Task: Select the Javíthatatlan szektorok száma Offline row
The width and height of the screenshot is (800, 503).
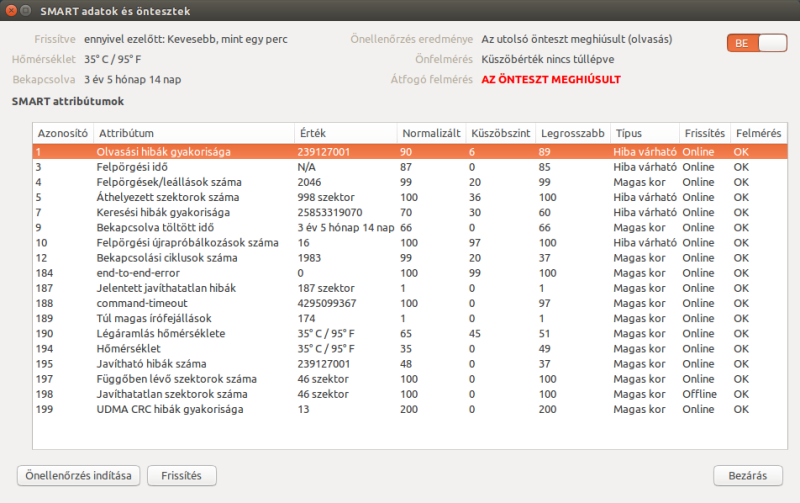Action: pyautogui.click(x=410, y=394)
